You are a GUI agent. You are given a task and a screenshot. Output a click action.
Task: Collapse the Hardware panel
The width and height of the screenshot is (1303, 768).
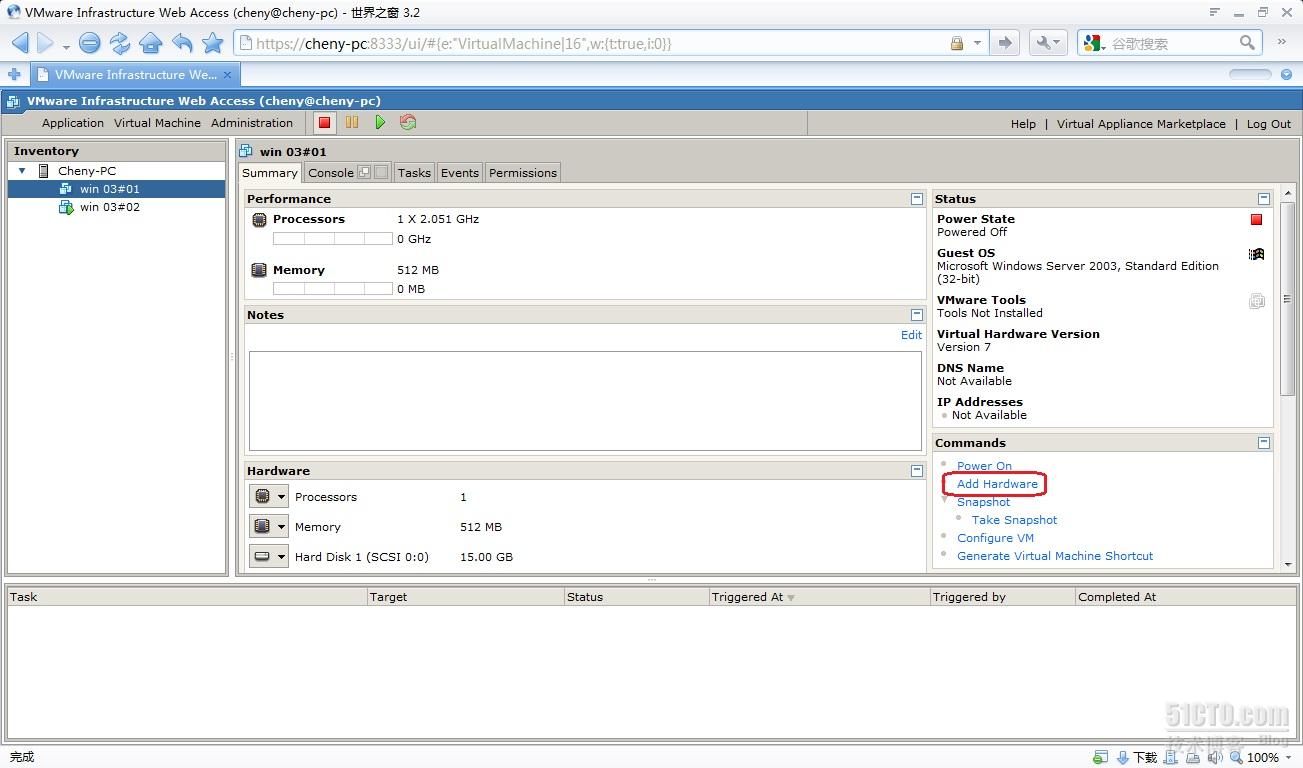click(x=917, y=471)
